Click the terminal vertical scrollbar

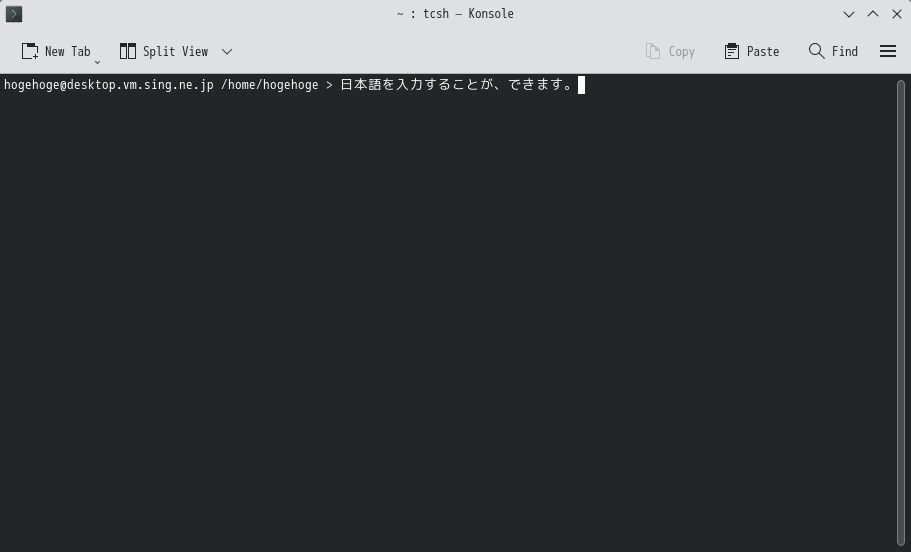[x=901, y=313]
